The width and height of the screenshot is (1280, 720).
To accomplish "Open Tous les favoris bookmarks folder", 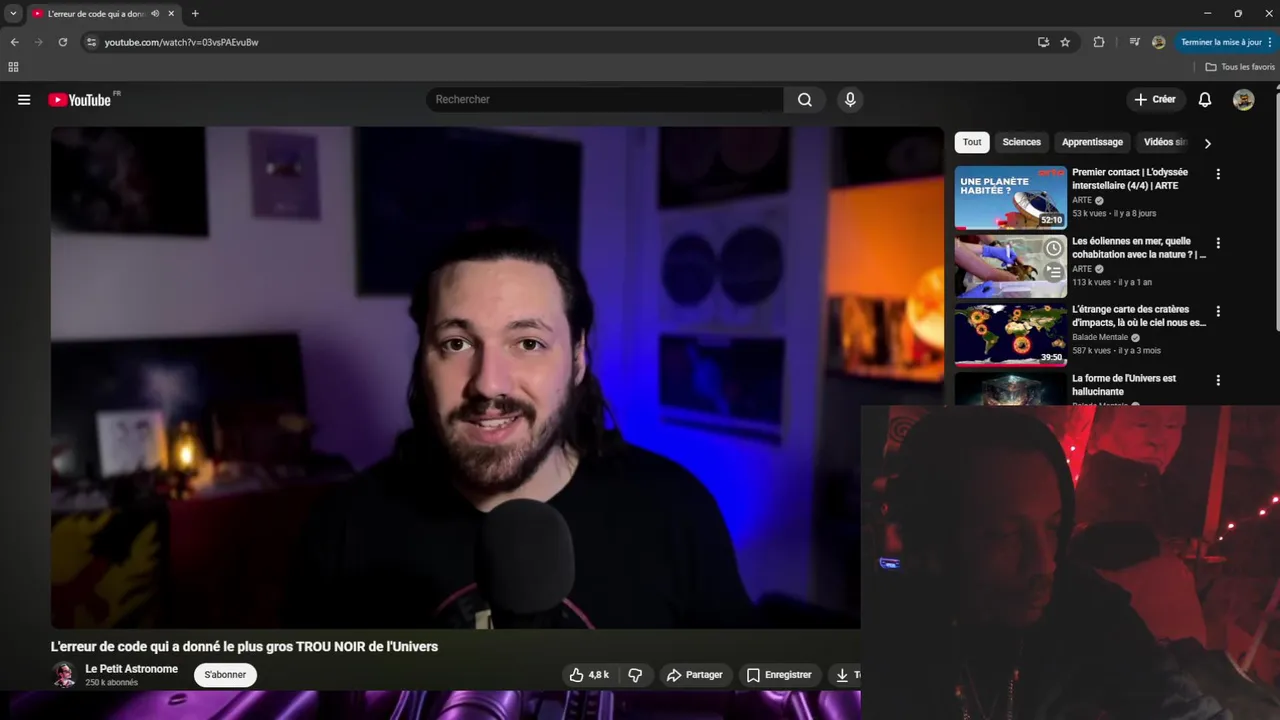I will coord(1240,67).
